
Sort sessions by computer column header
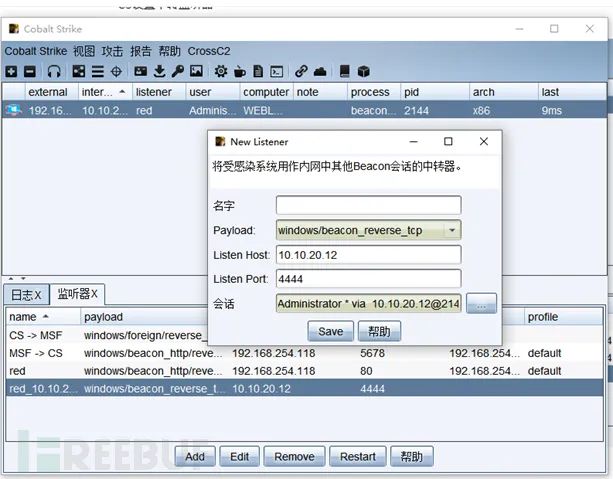point(266,92)
